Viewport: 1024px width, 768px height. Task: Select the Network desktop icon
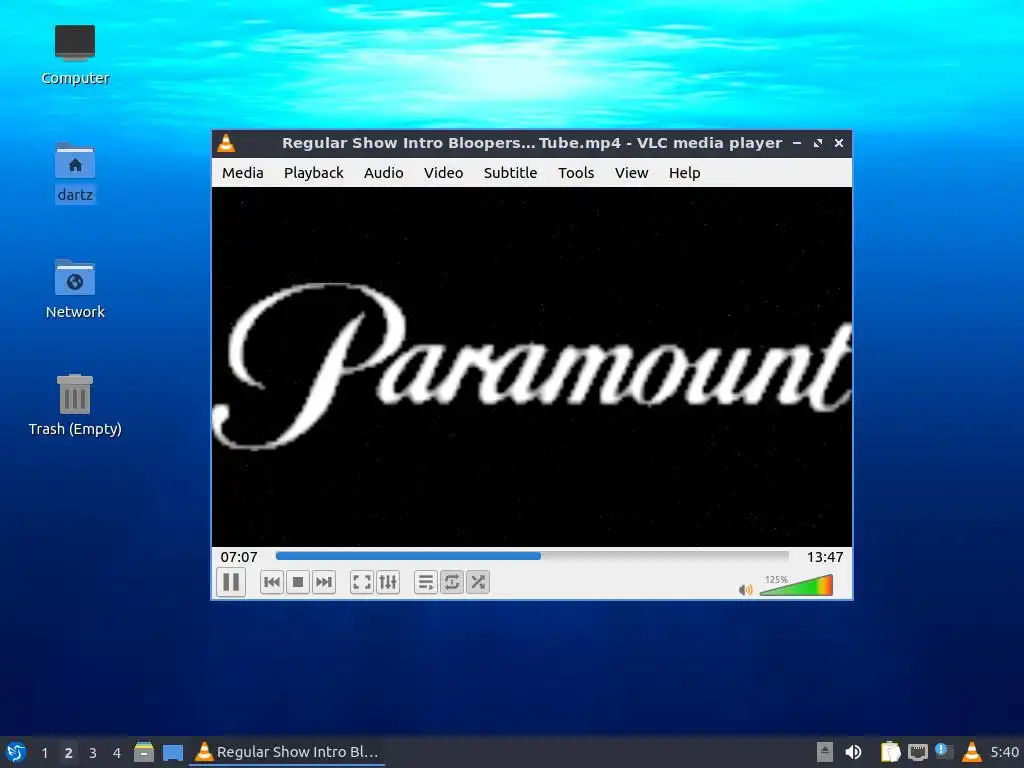click(x=75, y=289)
